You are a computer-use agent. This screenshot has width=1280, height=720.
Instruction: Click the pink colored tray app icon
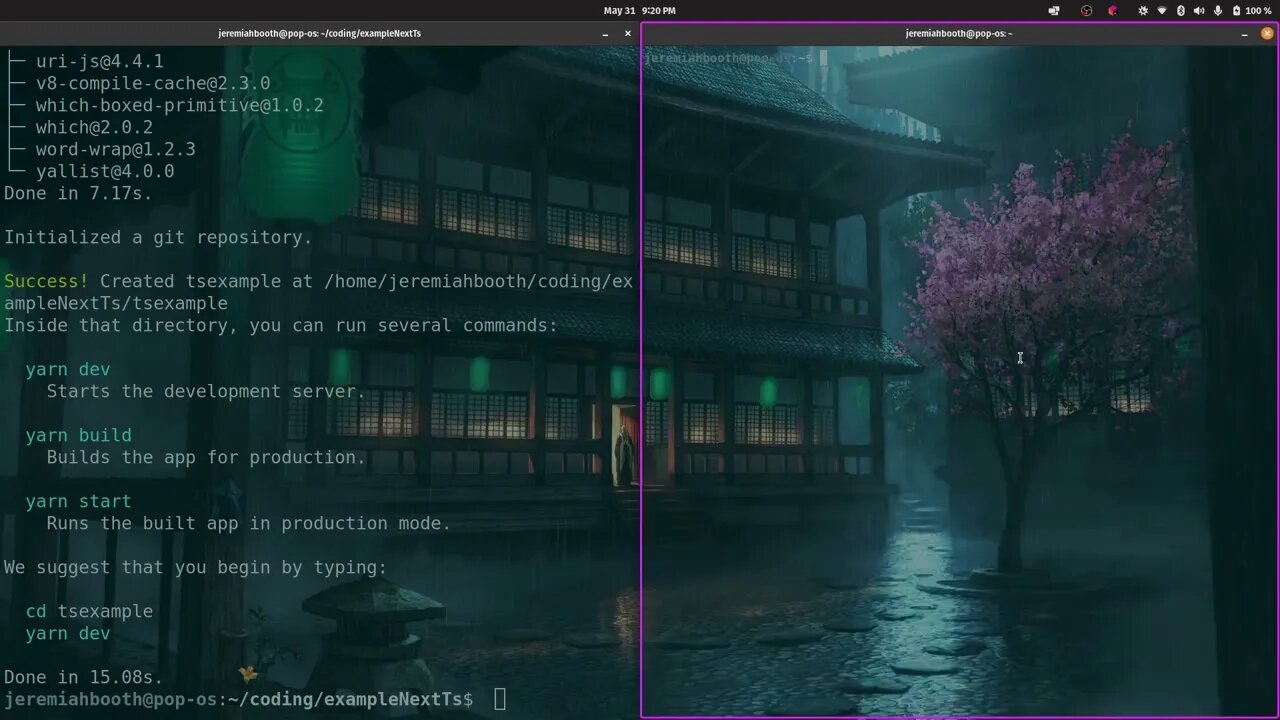coord(1113,10)
